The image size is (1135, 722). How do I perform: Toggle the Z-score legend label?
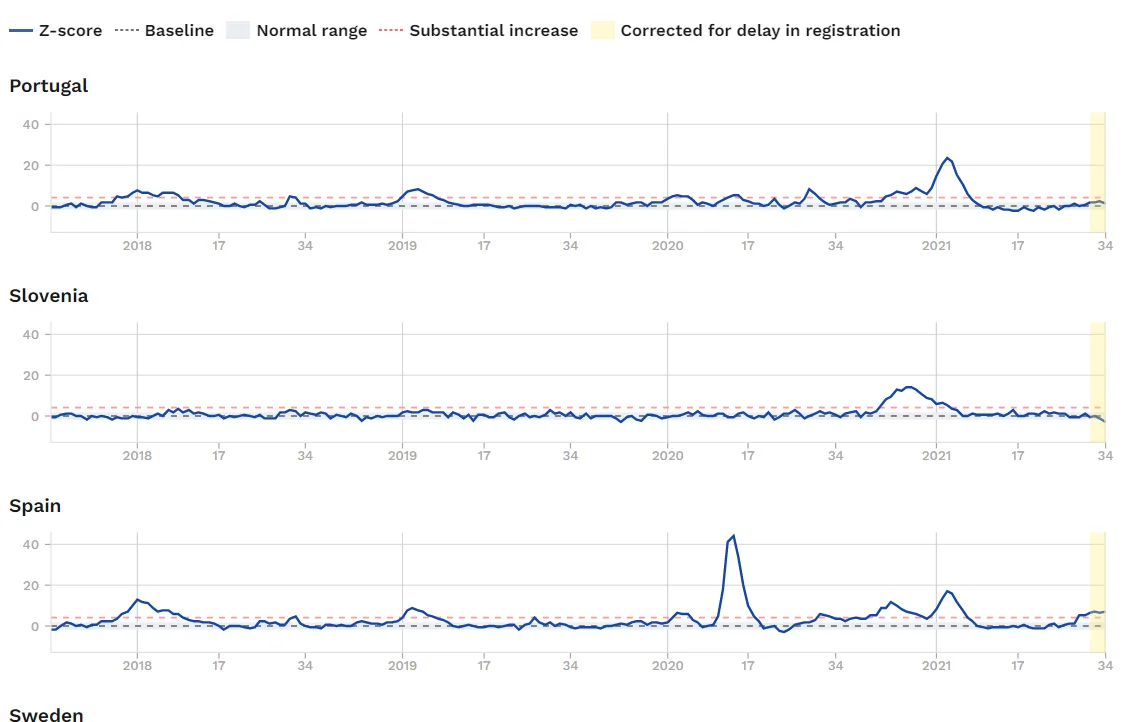[x=70, y=31]
